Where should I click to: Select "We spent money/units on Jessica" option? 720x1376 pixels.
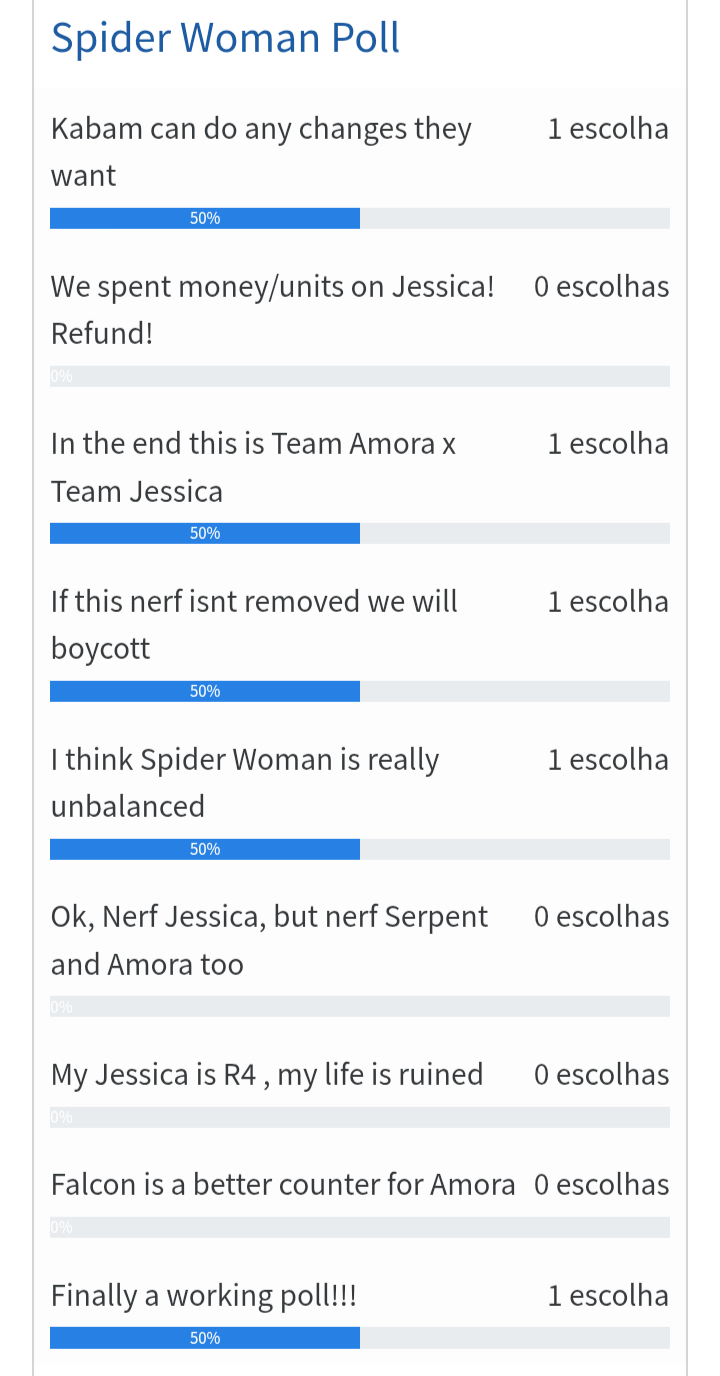click(x=272, y=309)
